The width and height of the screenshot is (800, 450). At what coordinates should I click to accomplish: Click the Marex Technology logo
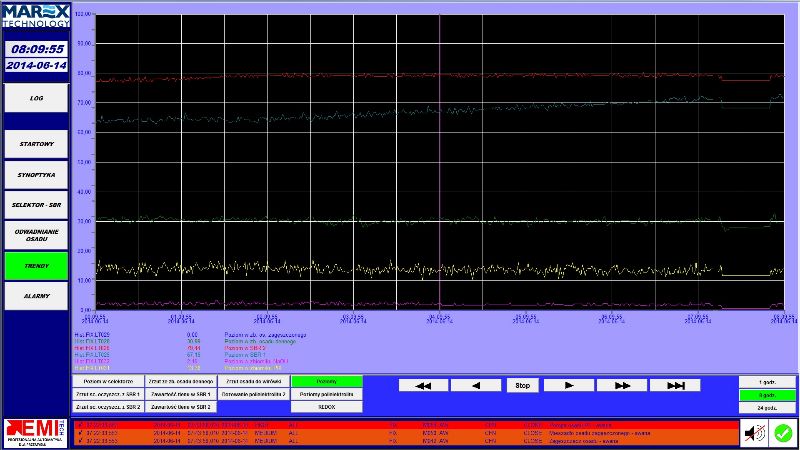click(x=35, y=14)
